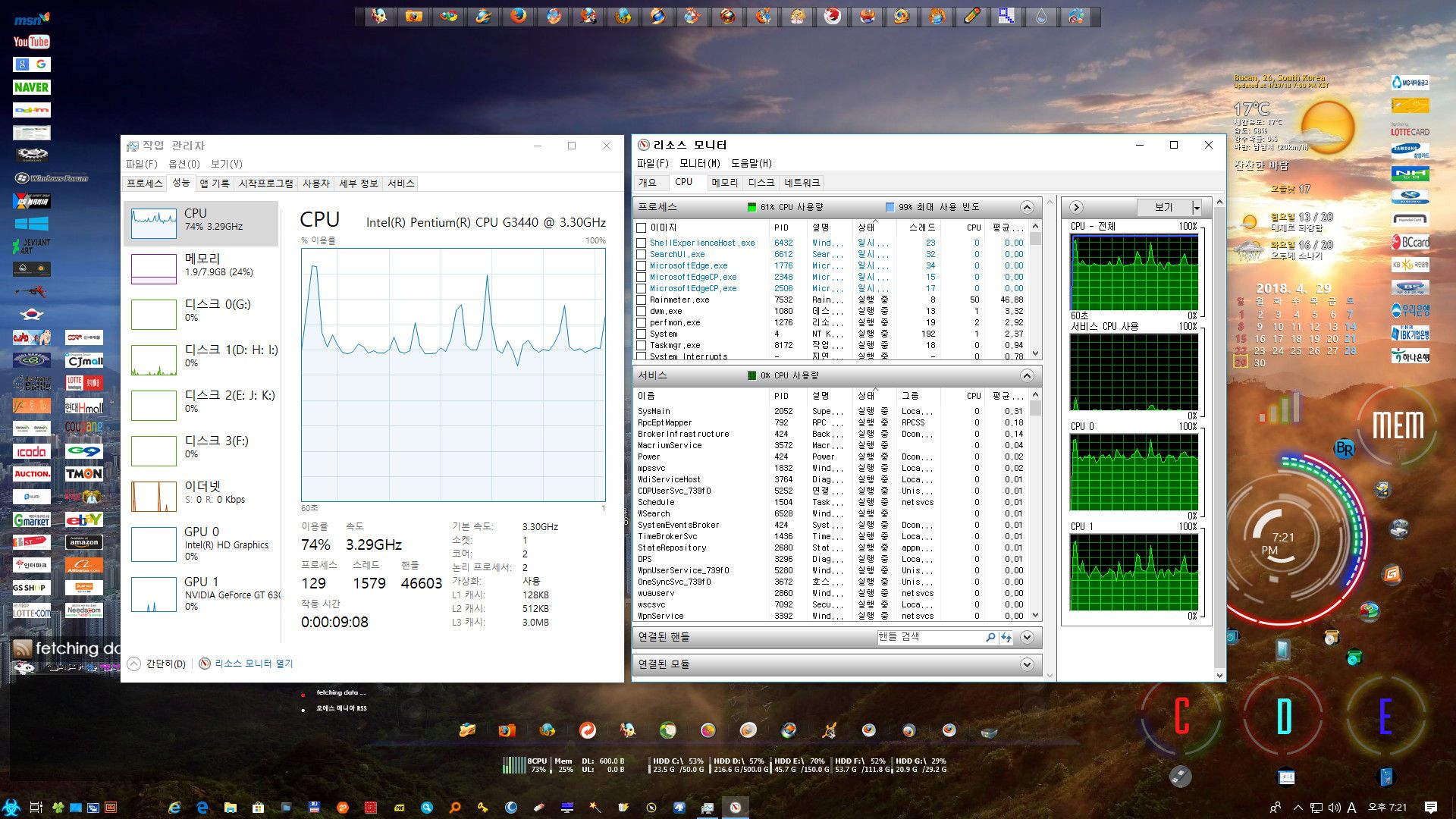Open the Gmarket shortcut icon

(31, 519)
